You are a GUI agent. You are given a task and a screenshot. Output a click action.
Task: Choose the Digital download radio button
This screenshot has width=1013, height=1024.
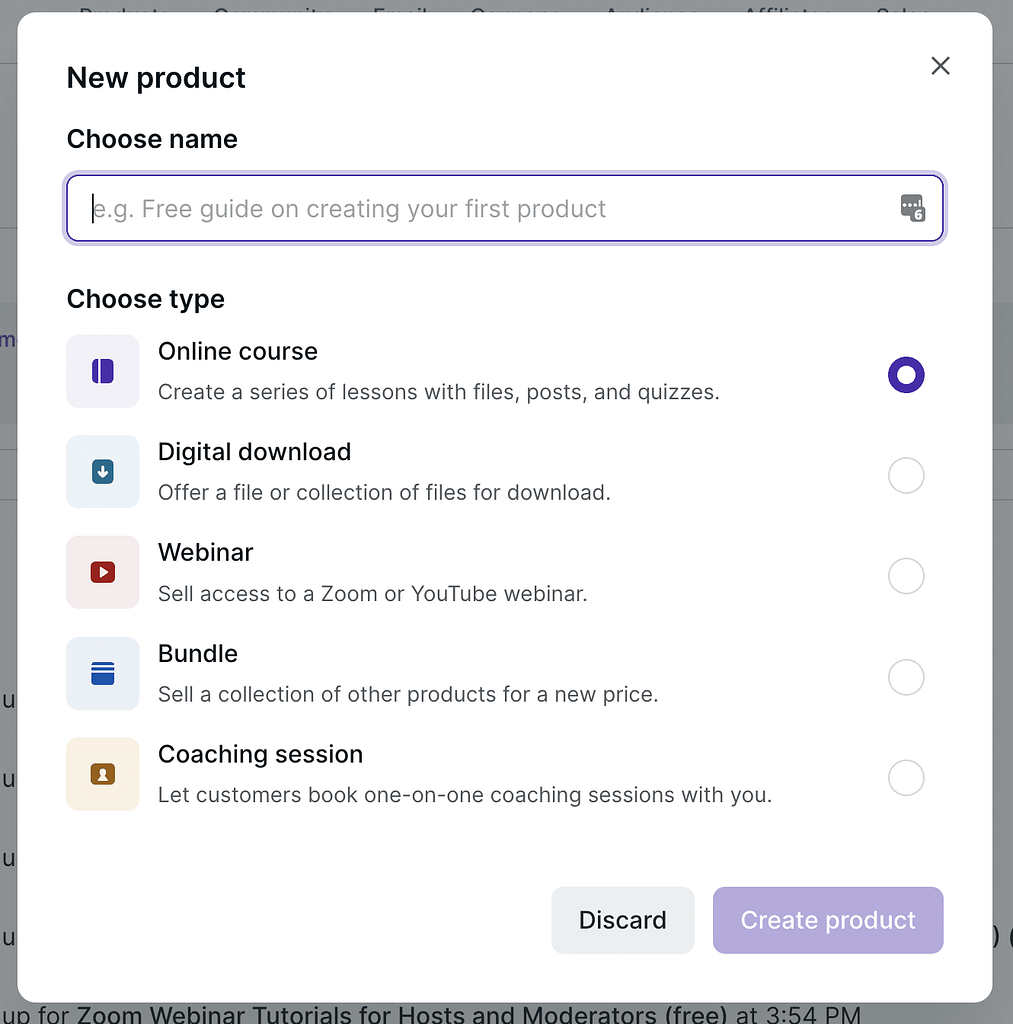[x=905, y=476]
